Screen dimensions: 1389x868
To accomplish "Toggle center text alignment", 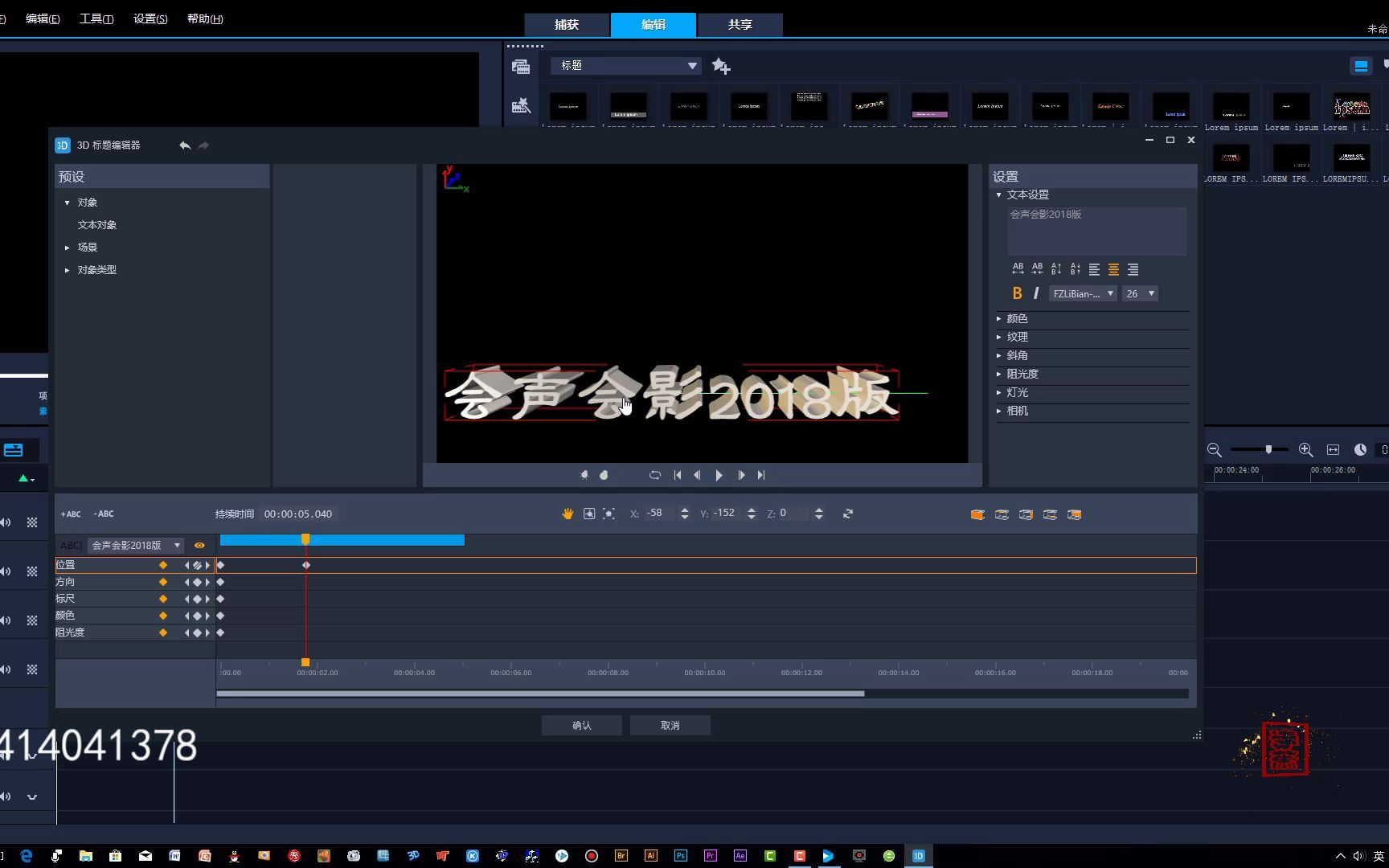I will tap(1113, 269).
